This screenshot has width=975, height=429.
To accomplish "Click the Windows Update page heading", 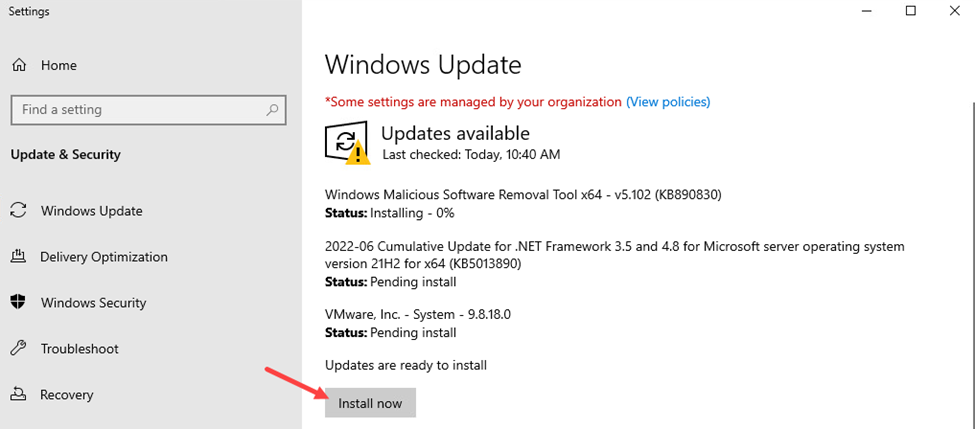I will (423, 64).
